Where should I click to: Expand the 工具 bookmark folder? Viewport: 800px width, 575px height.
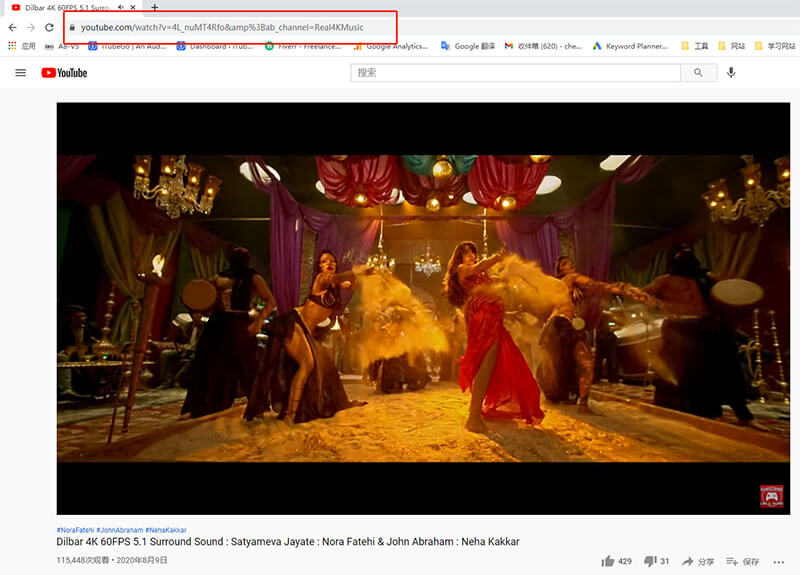(x=695, y=46)
